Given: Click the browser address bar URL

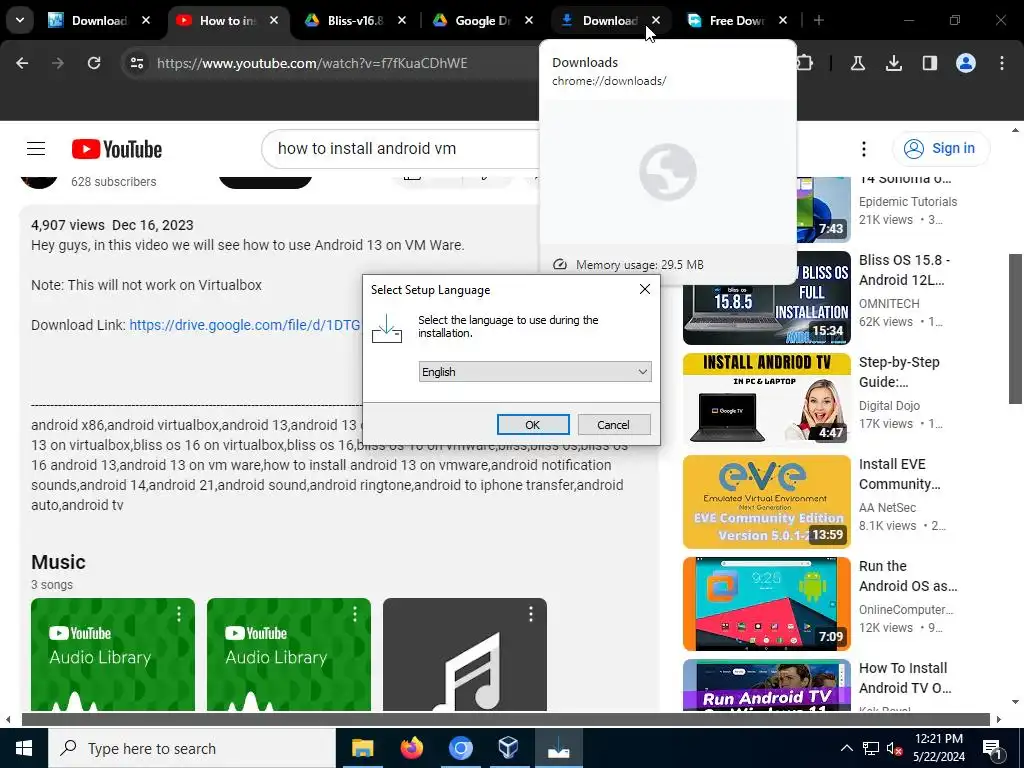Looking at the screenshot, I should 312,63.
